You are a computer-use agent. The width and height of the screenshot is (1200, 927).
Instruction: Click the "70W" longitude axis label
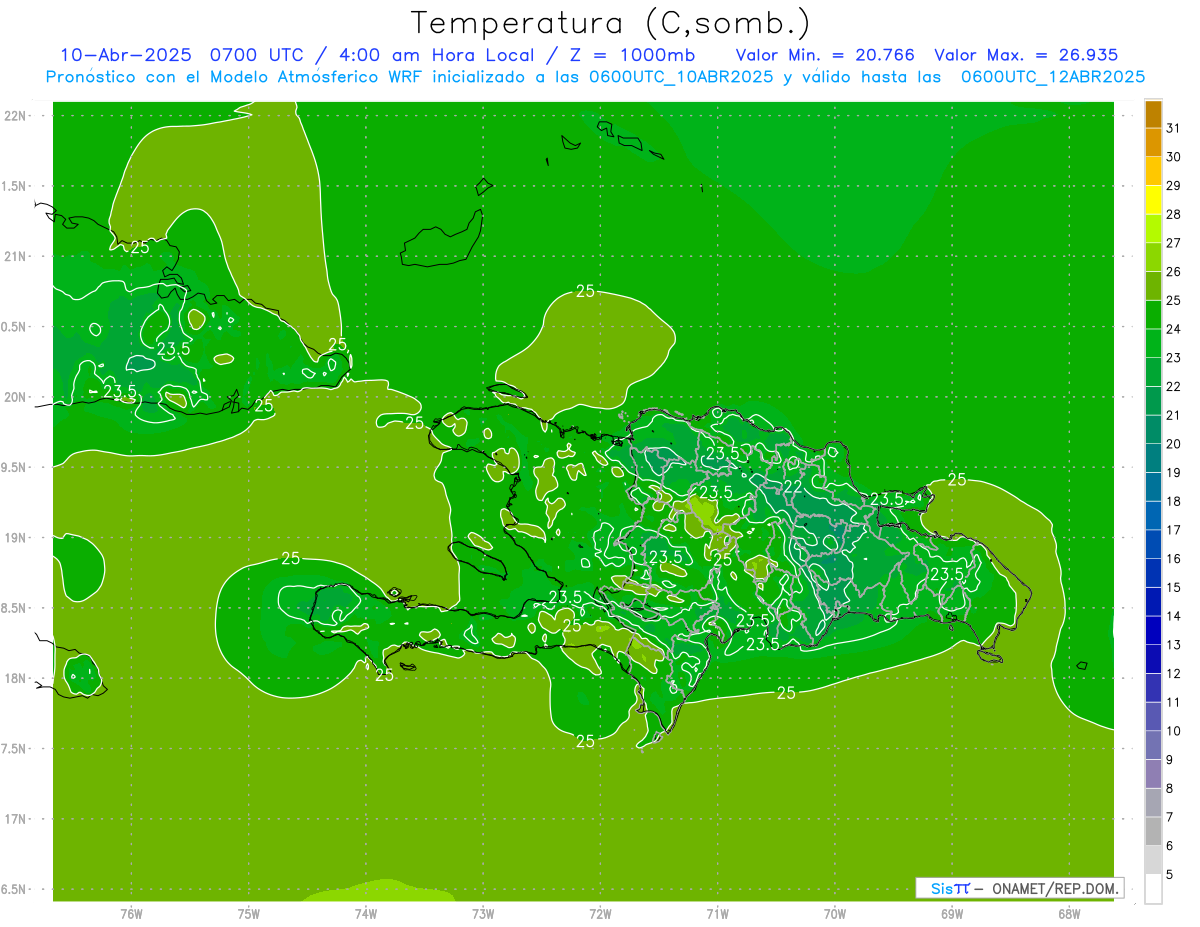coord(835,913)
